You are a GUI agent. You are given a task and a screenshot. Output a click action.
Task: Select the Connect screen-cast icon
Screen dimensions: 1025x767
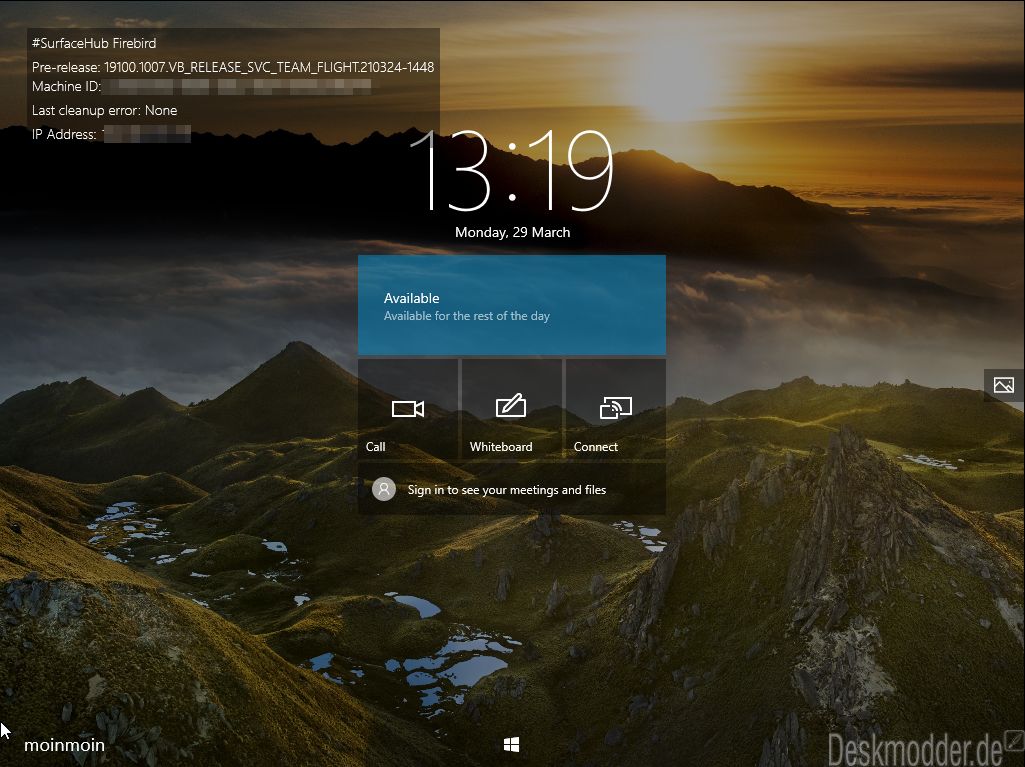(616, 408)
